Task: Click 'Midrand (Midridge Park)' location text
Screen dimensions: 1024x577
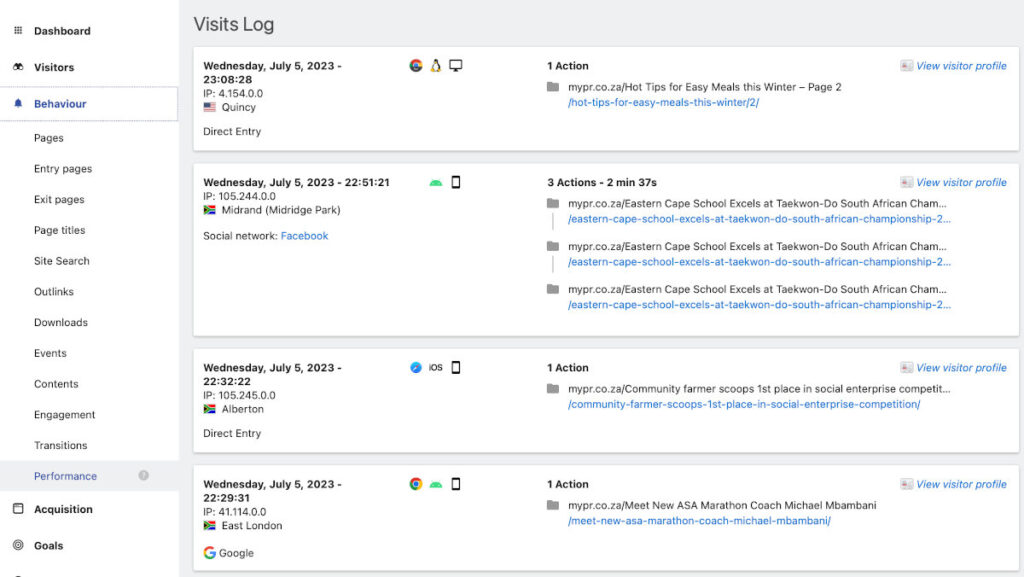Action: [x=281, y=210]
